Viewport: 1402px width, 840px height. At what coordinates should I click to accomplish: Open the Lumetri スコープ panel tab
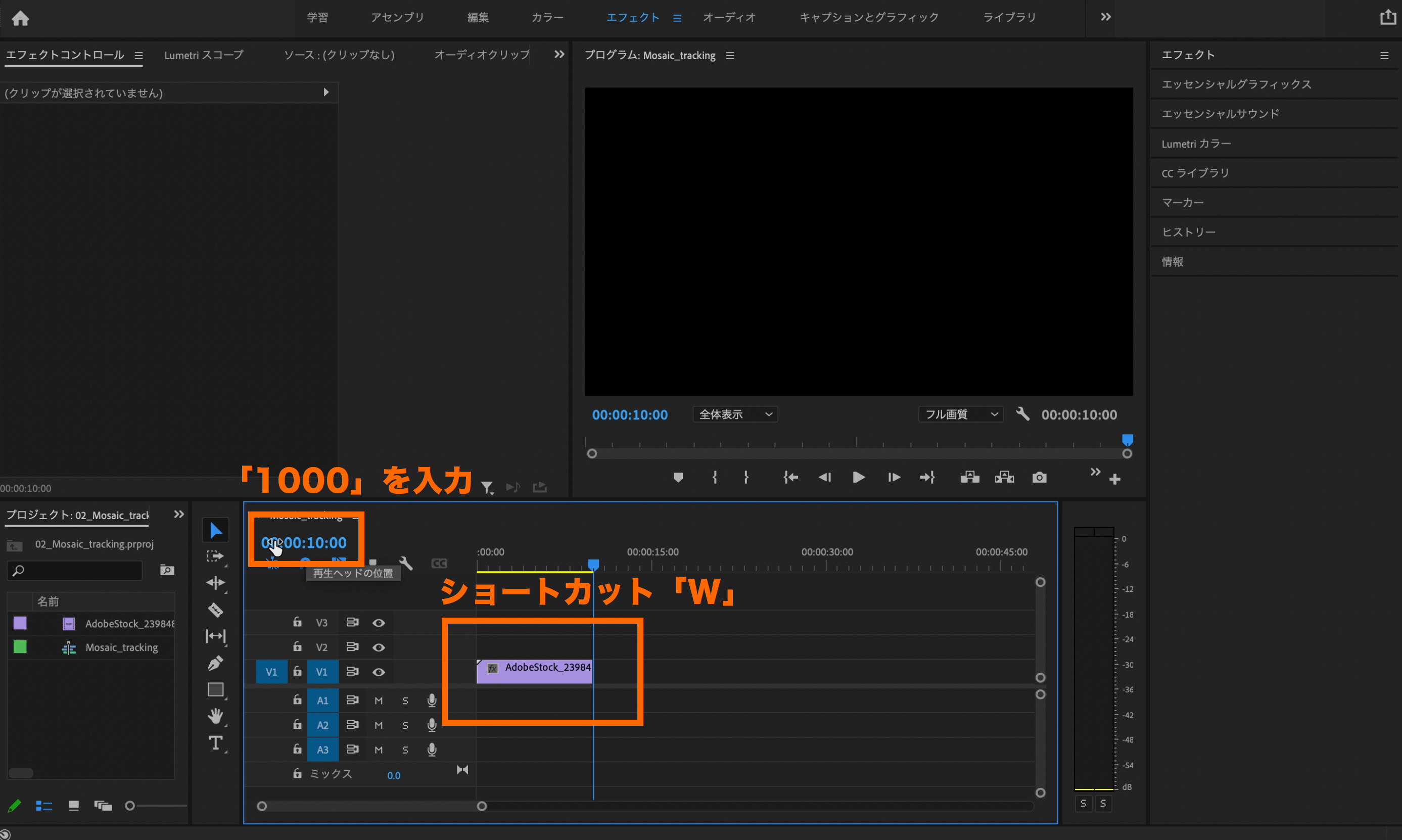(x=204, y=55)
